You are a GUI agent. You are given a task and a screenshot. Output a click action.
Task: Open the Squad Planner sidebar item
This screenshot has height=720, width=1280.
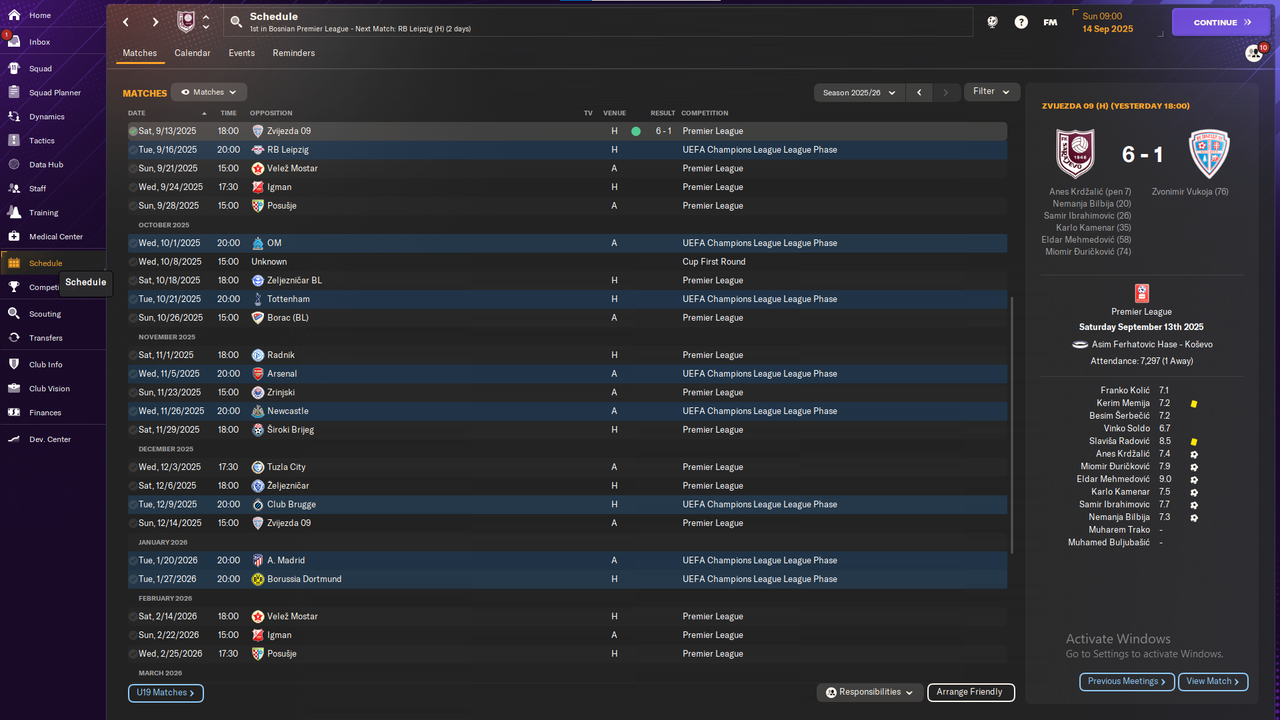54,93
